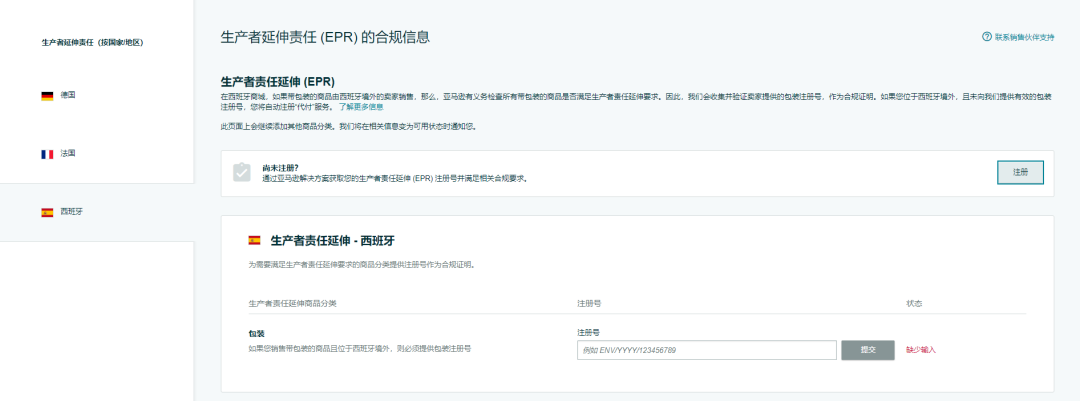
Task: Click the Spanish flag icon in sidebar
Action: click(x=47, y=212)
